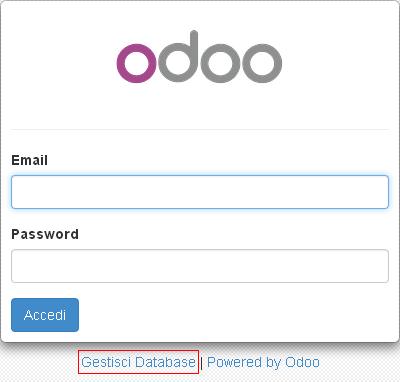
Task: Focus the Email input field
Action: 200,192
